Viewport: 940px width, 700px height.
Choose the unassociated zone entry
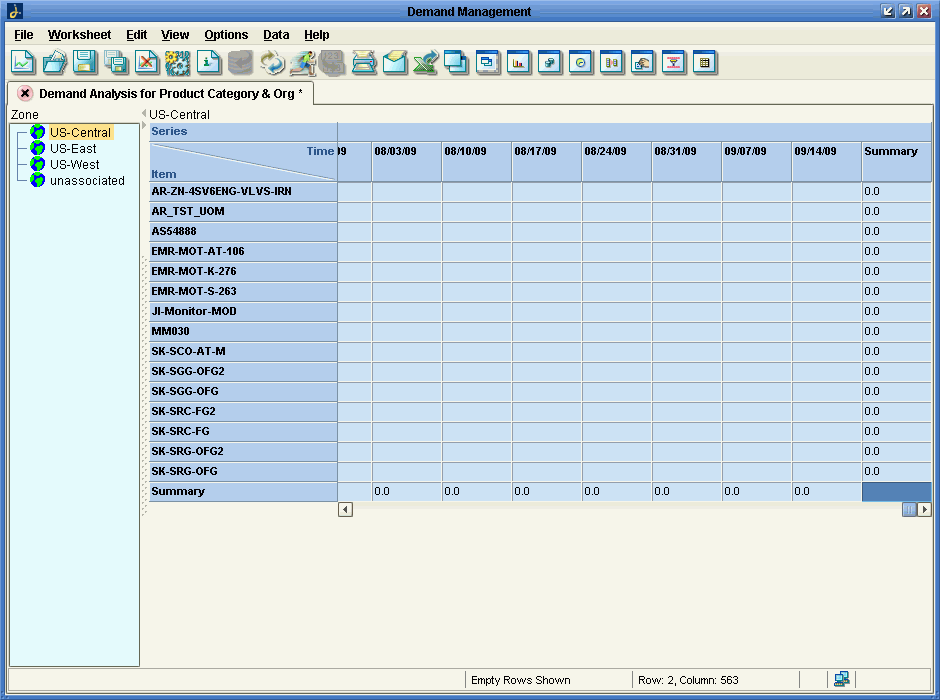click(x=87, y=181)
